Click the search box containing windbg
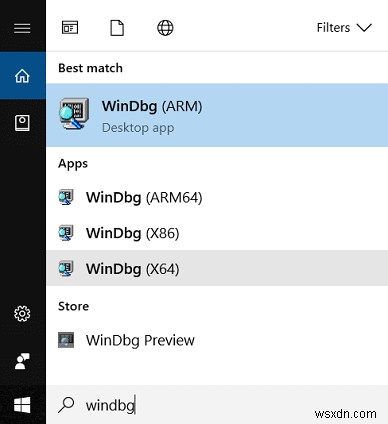 coord(217,405)
